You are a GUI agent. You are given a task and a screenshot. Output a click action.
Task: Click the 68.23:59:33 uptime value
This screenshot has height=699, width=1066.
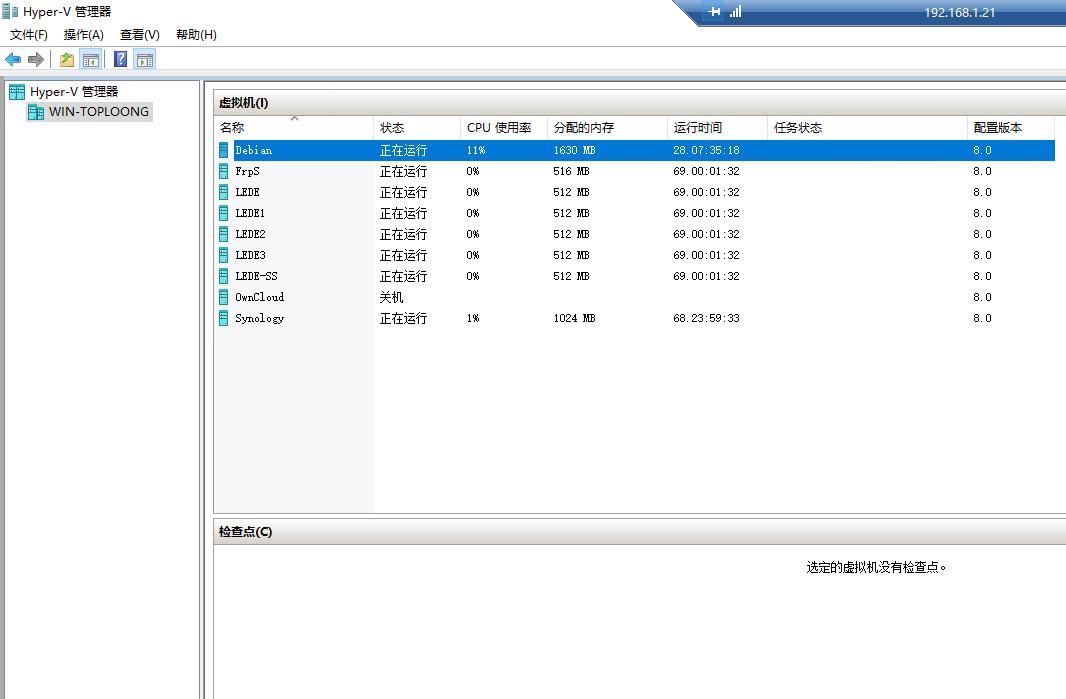pos(706,318)
